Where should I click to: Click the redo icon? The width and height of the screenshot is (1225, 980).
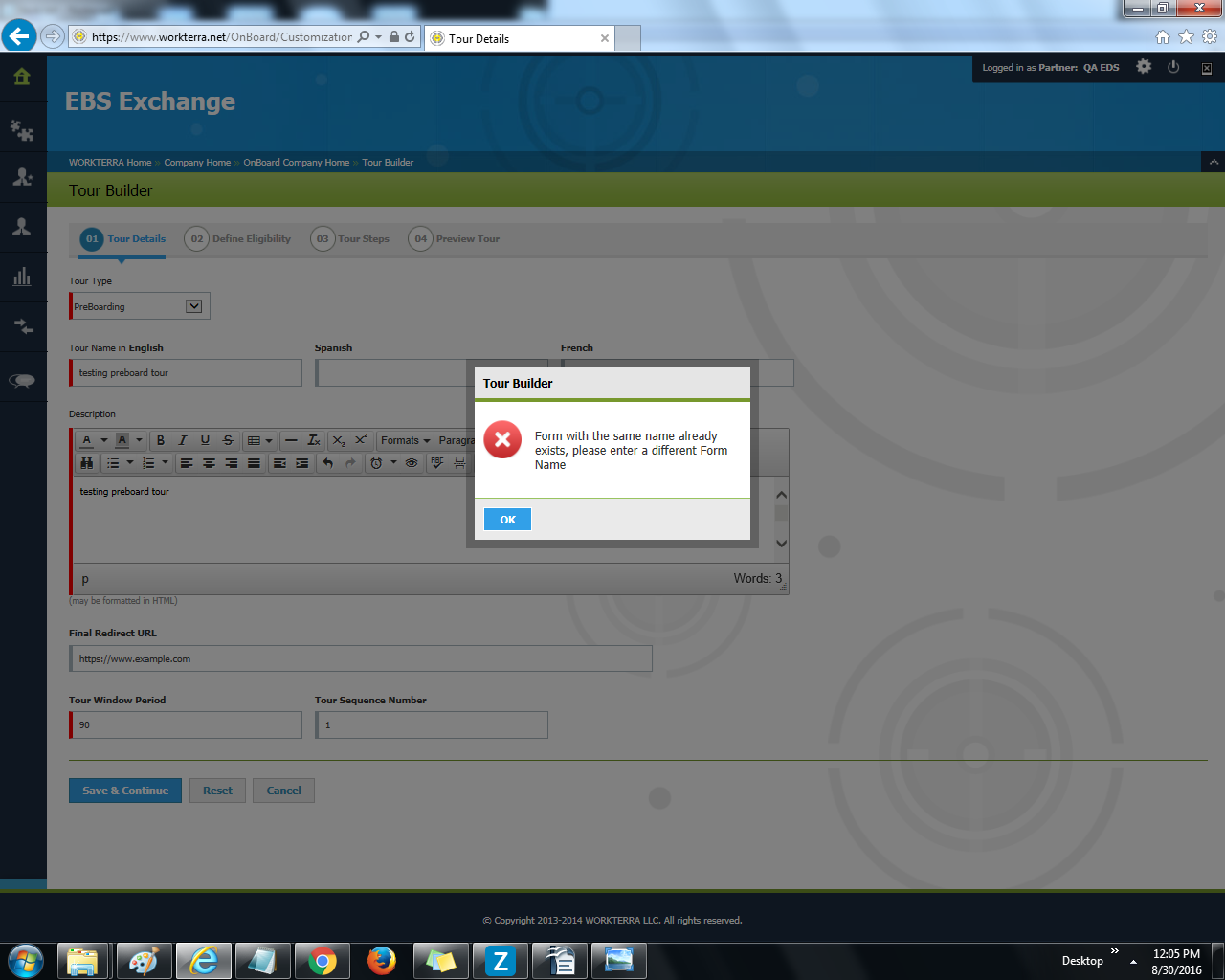click(350, 463)
